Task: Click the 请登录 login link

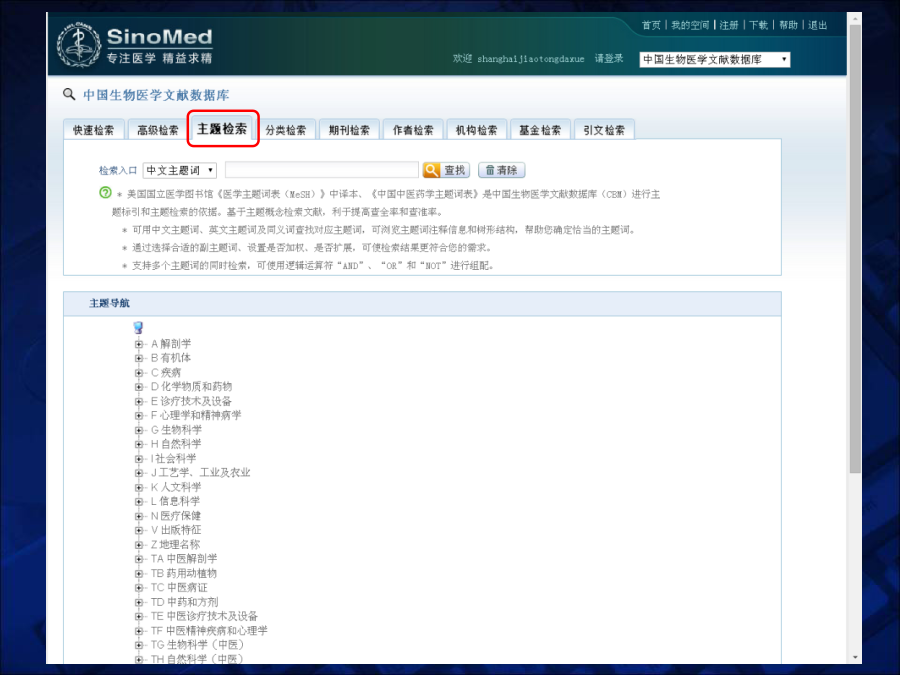Action: [609, 58]
